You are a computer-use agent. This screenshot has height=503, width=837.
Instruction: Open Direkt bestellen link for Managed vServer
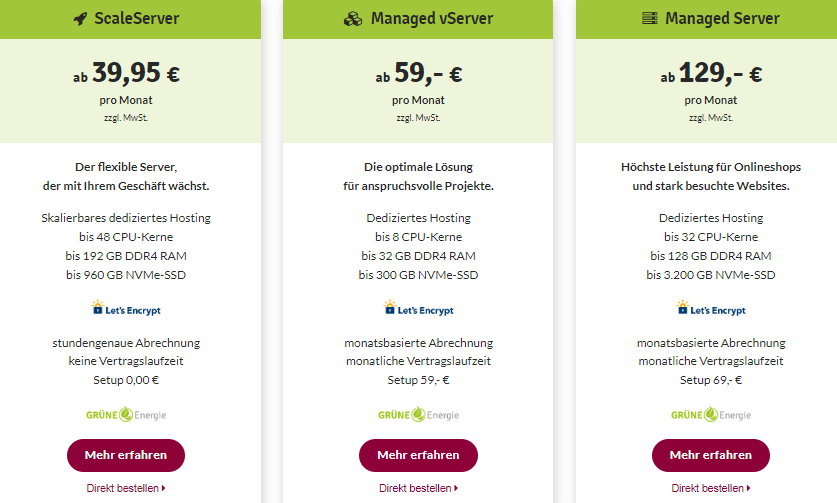[x=418, y=488]
